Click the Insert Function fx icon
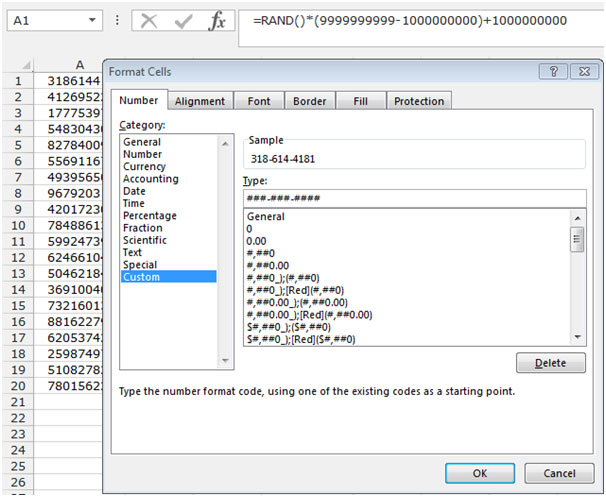 pos(217,21)
